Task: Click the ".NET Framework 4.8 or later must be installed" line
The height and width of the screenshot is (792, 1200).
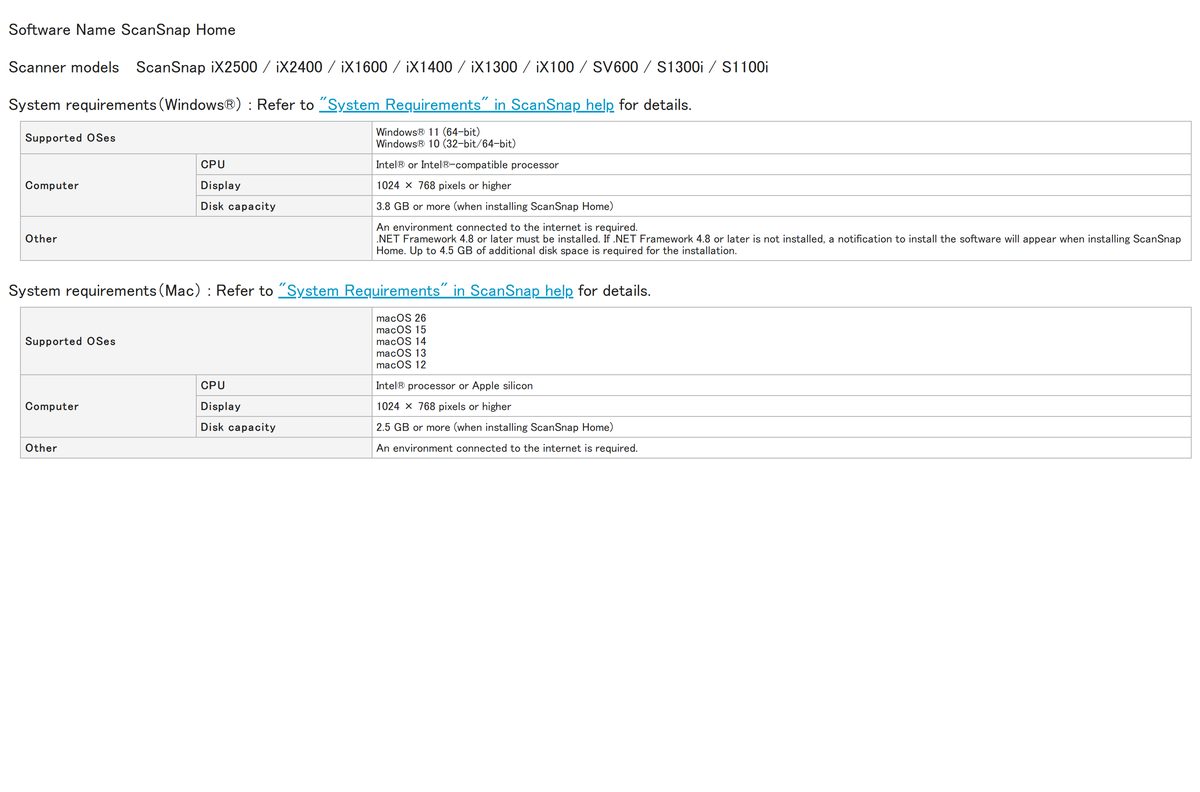Action: (778, 239)
